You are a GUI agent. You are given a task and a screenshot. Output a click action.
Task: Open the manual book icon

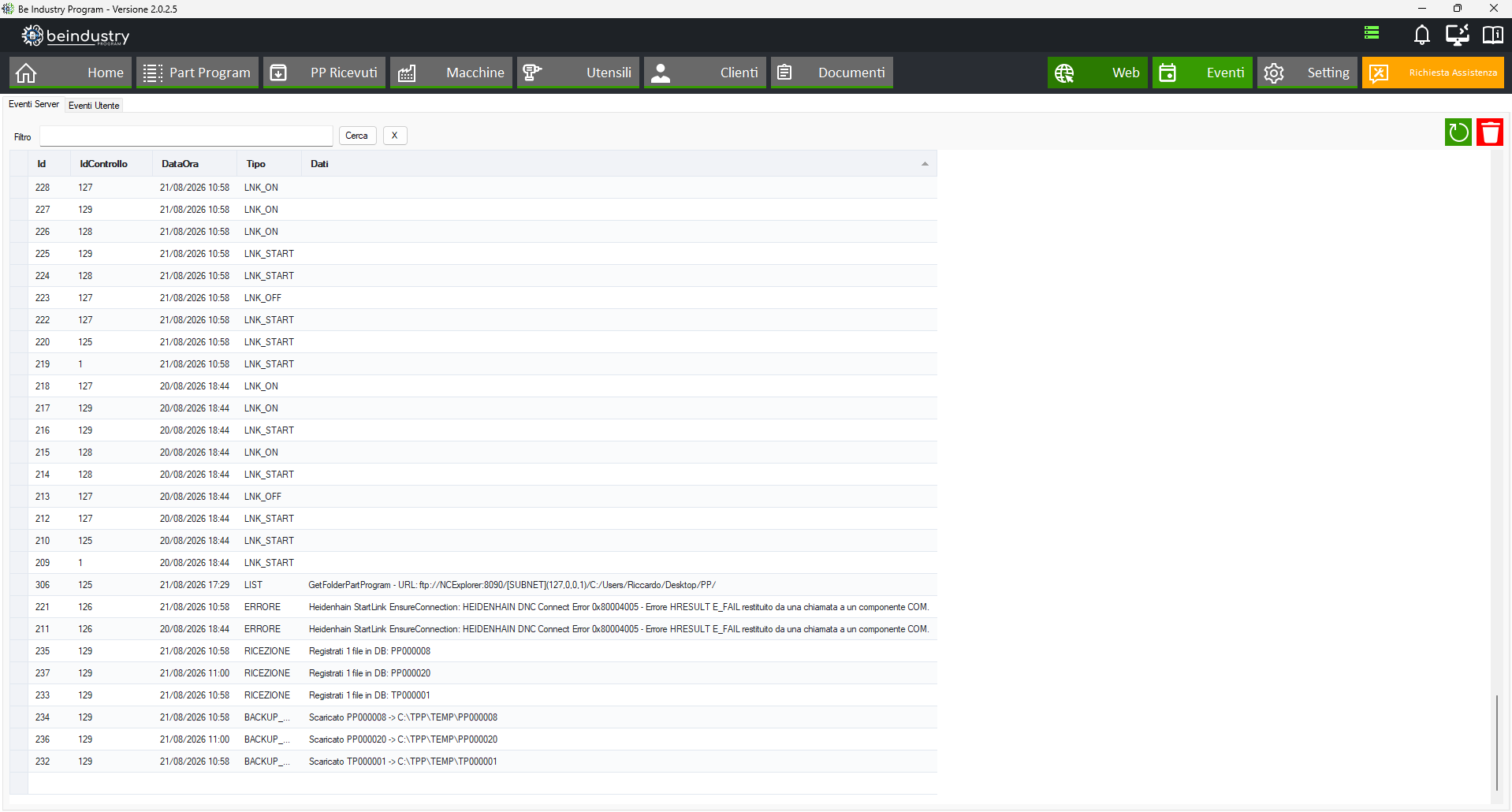point(1492,35)
